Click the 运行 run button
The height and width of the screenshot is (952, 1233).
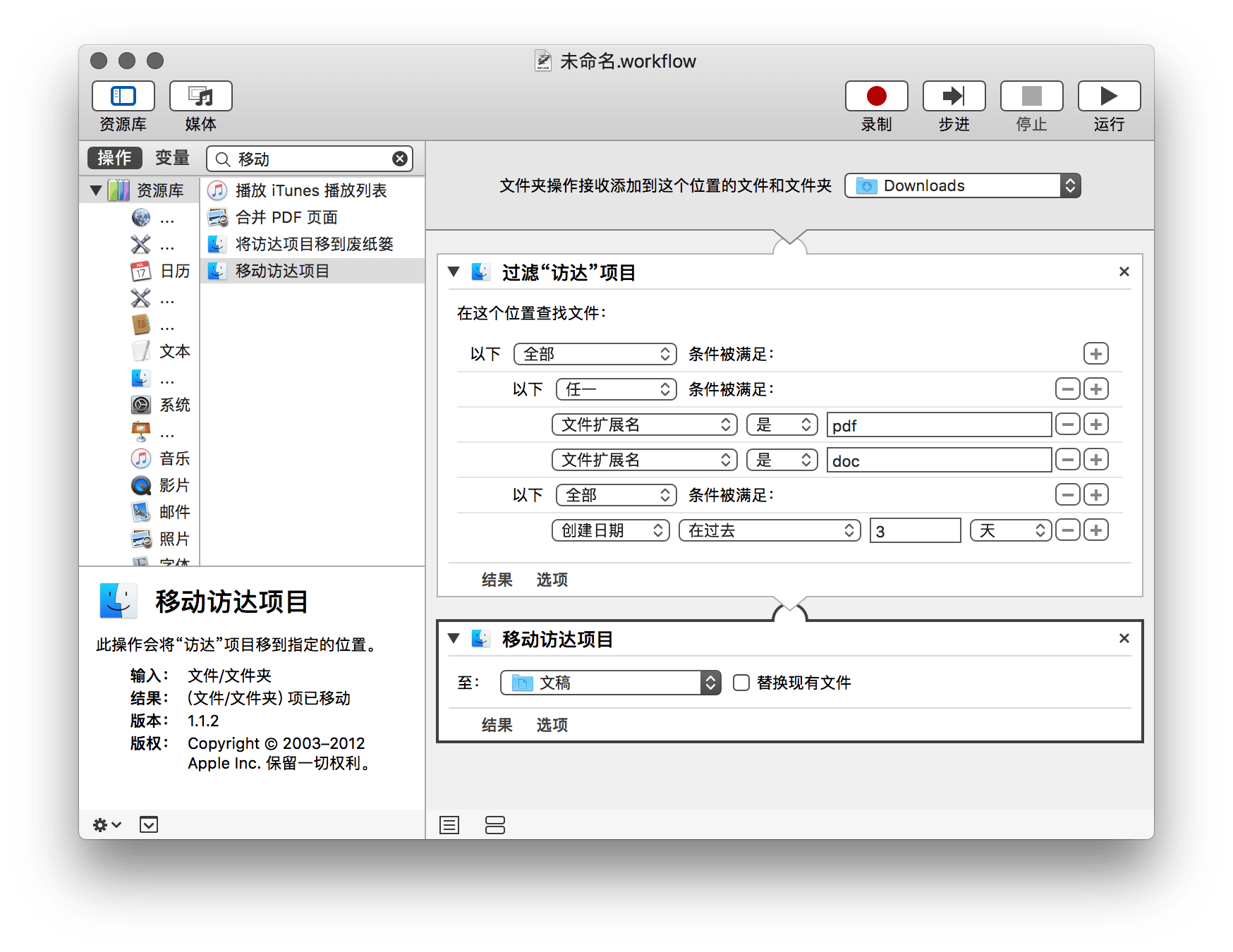pos(1108,97)
